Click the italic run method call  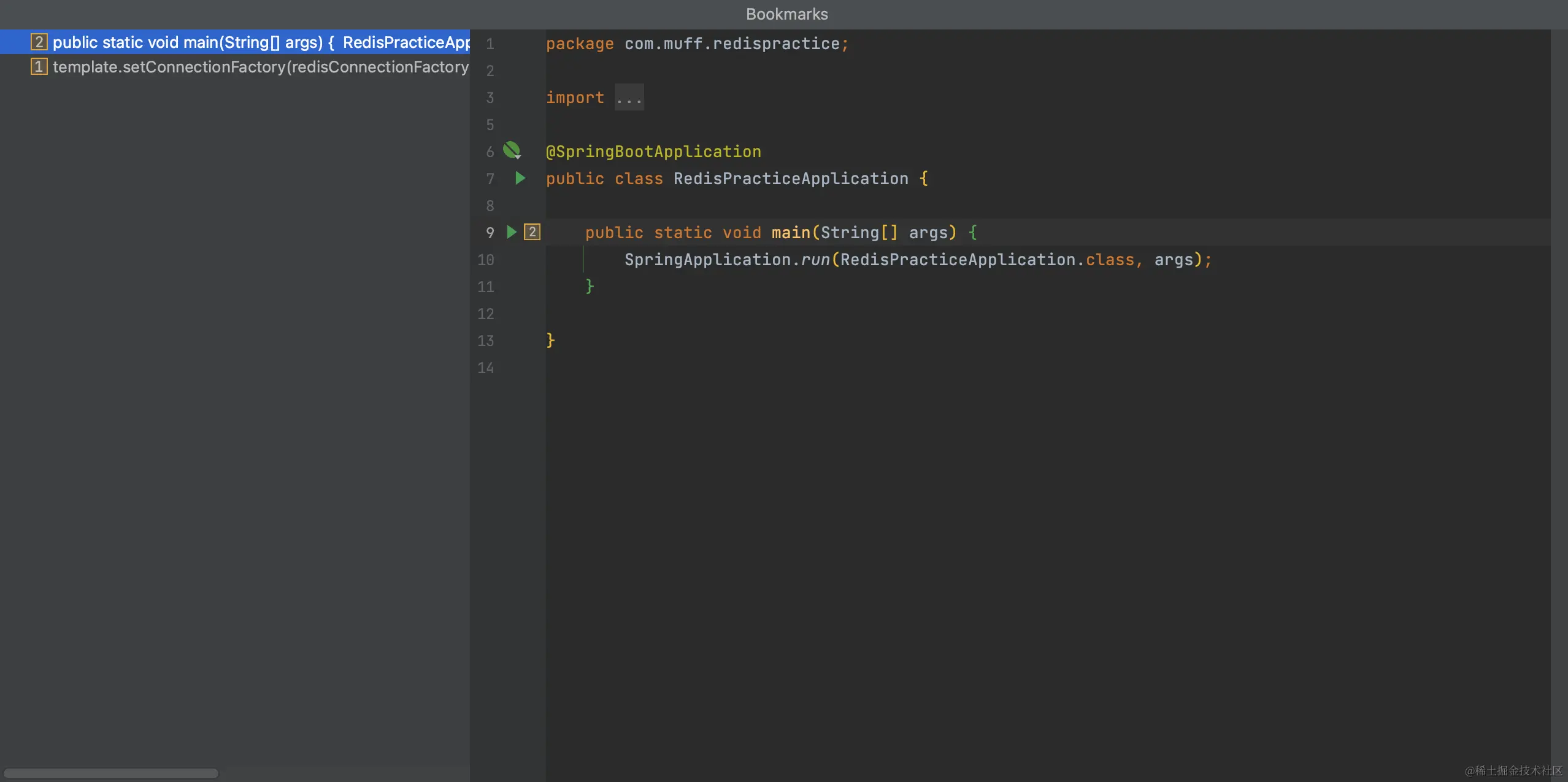pos(815,260)
